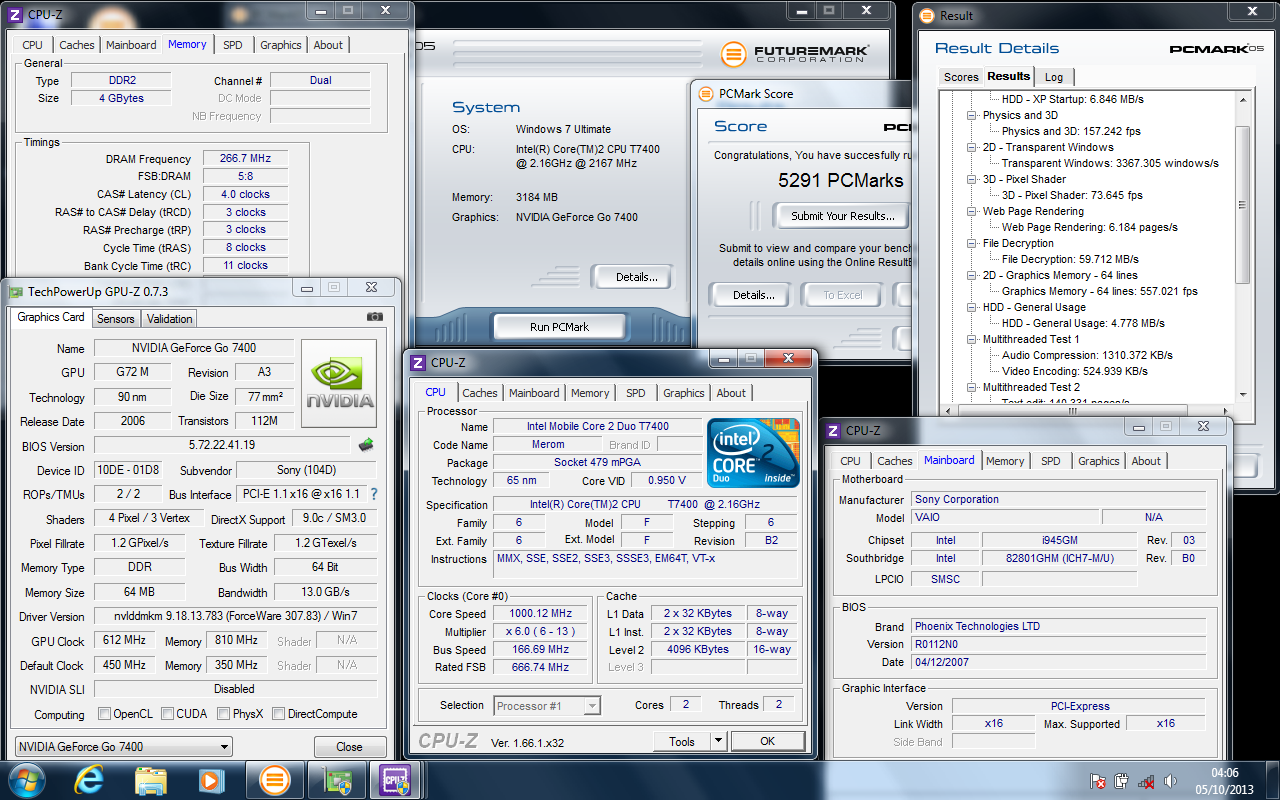Click the title icon of CPU-Z processor window
This screenshot has height=800, width=1280.
[x=418, y=363]
